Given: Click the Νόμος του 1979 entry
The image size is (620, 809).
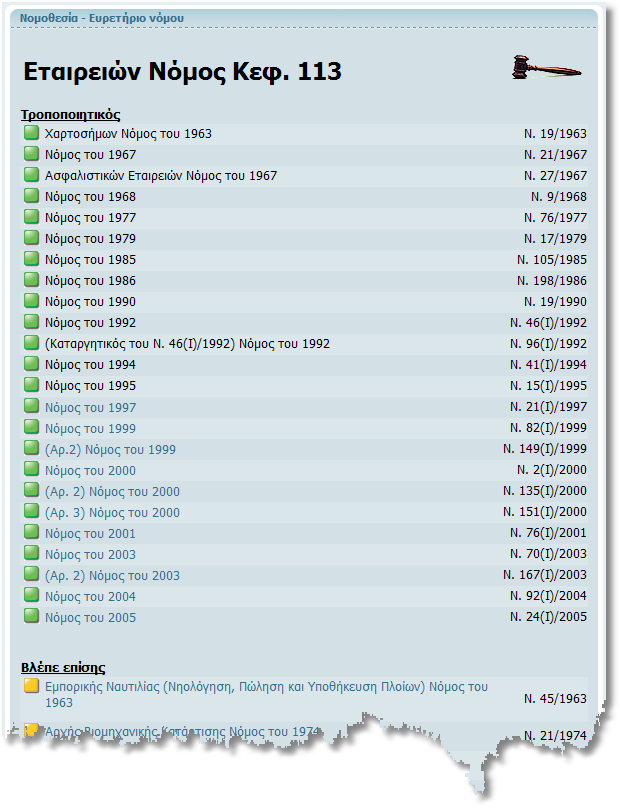Looking at the screenshot, I should click(90, 238).
